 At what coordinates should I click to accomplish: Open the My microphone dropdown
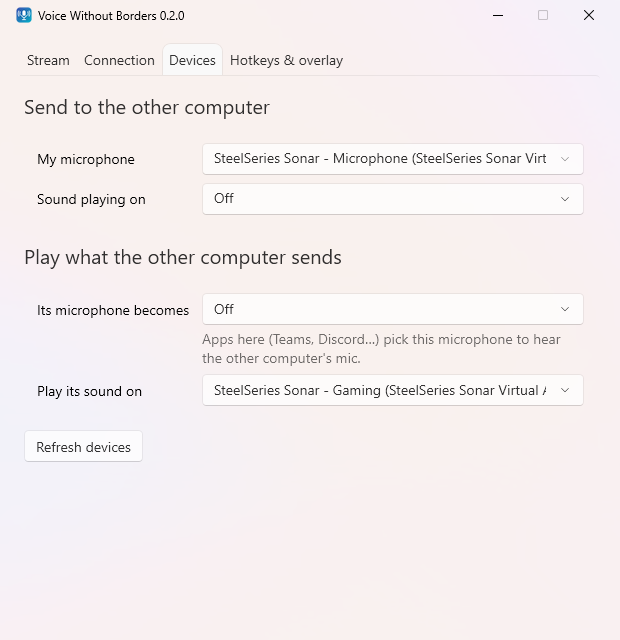(393, 159)
